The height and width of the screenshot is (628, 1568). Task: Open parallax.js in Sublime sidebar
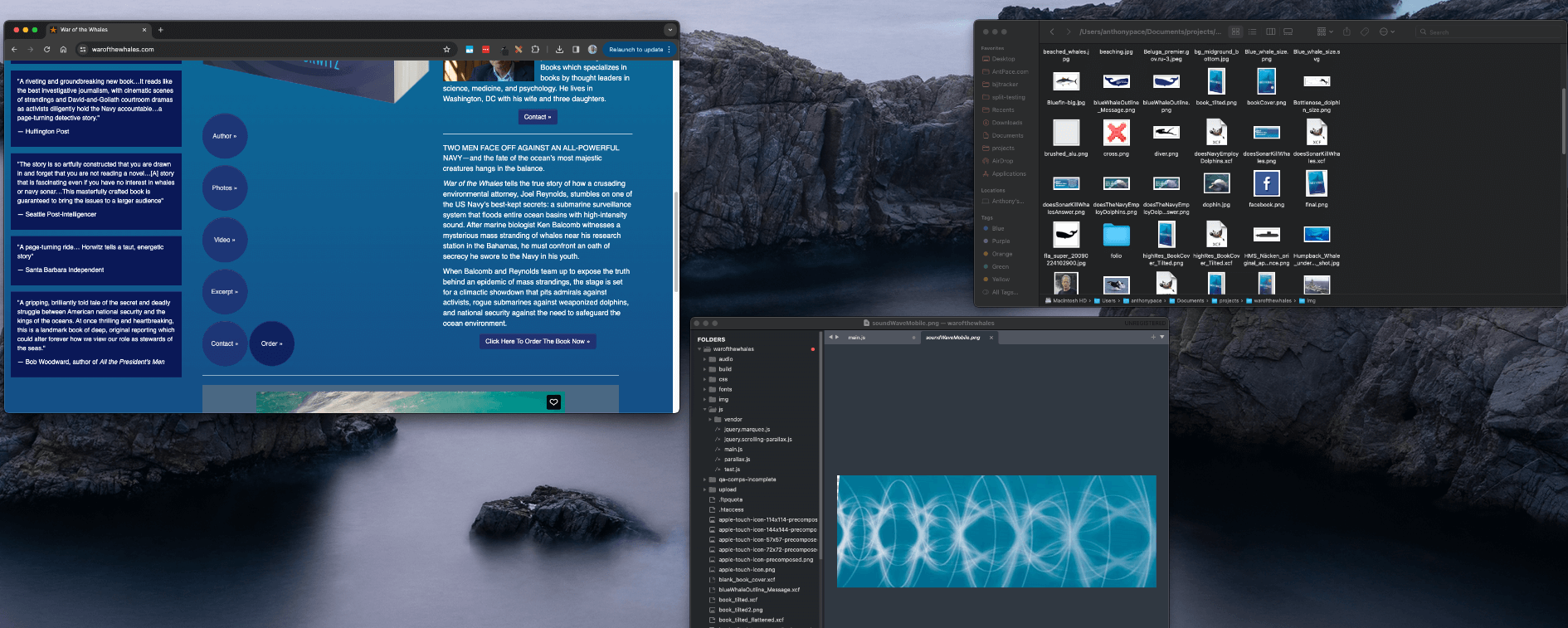(x=737, y=460)
